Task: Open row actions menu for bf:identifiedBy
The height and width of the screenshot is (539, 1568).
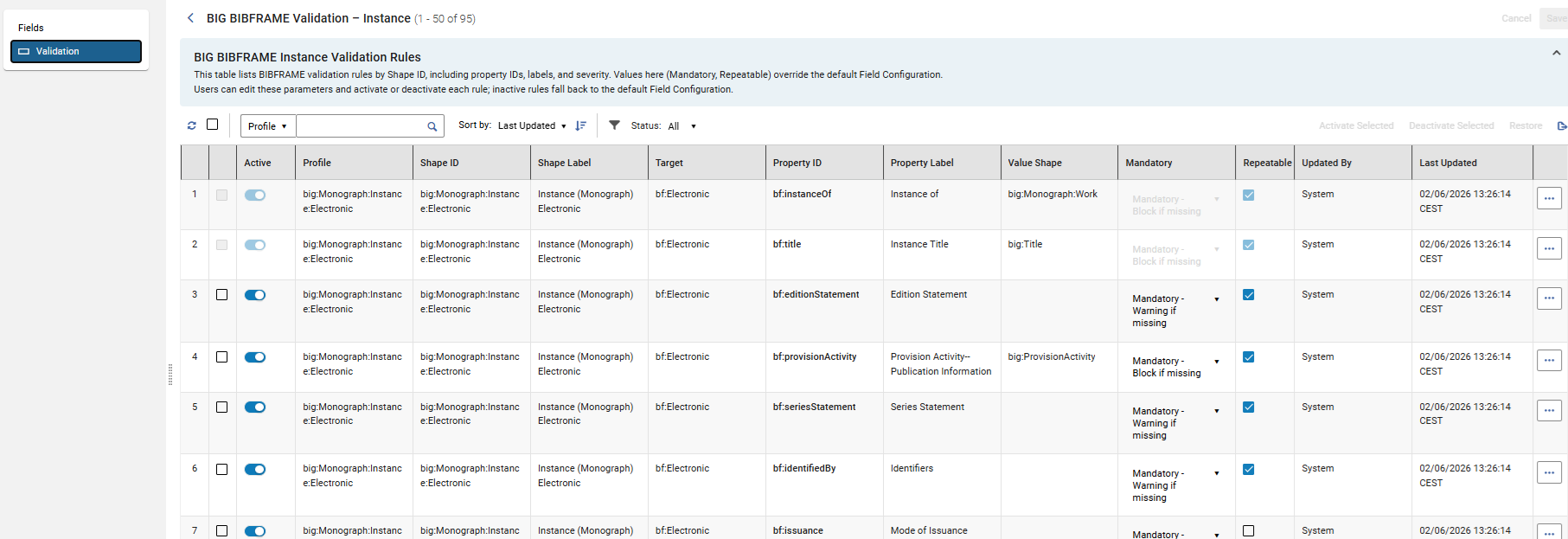Action: pos(1549,472)
